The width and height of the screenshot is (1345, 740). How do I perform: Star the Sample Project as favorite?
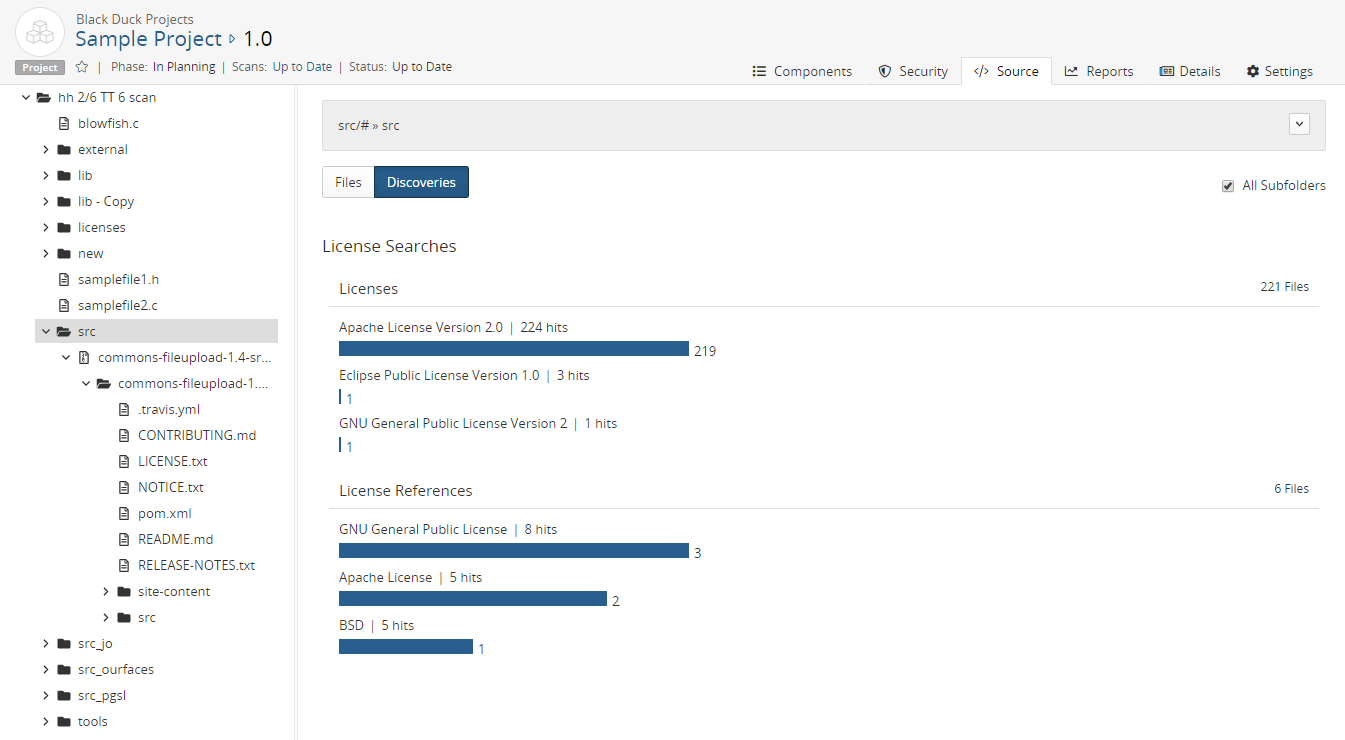click(x=82, y=67)
